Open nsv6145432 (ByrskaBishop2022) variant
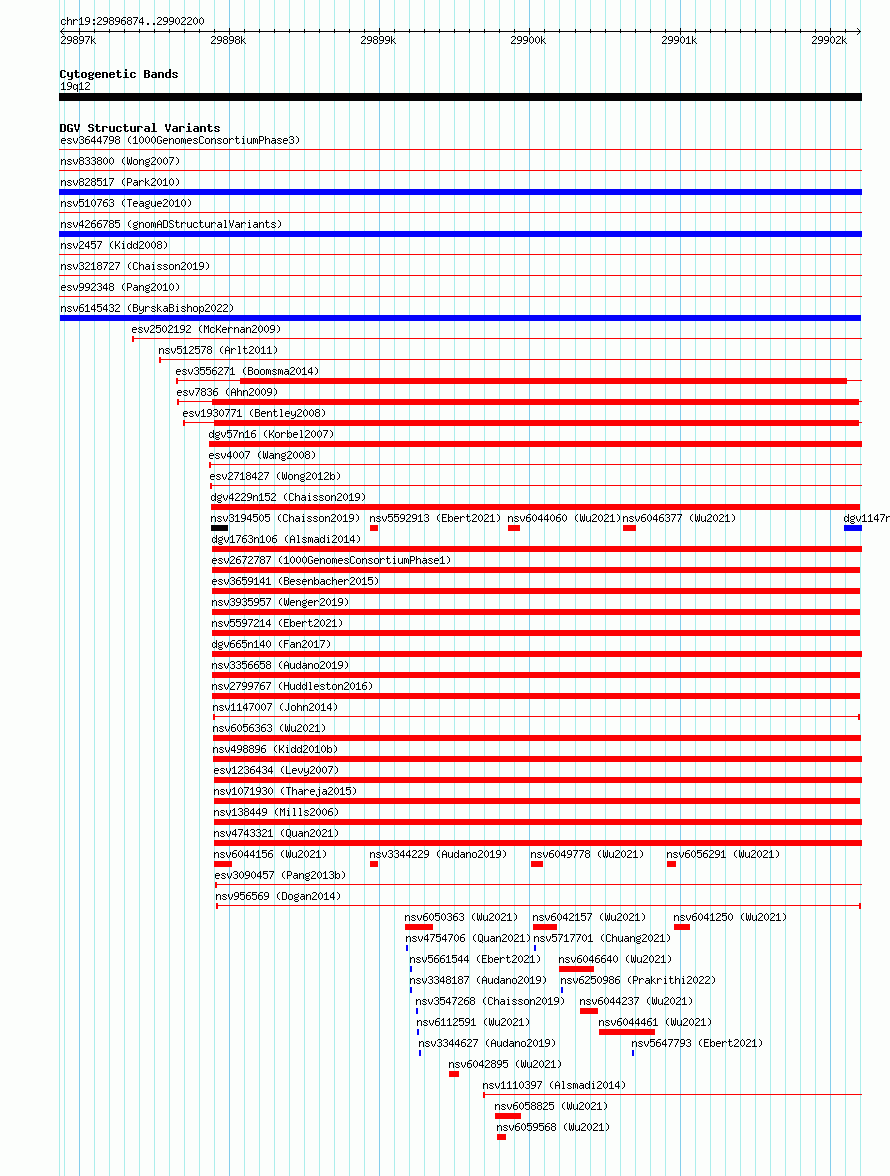The height and width of the screenshot is (1176, 890). click(x=147, y=308)
